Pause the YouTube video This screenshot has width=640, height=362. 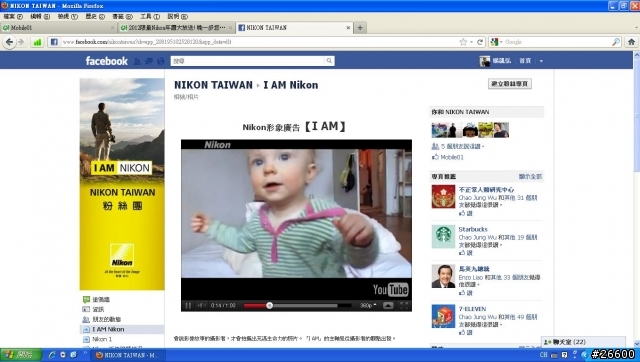188,306
